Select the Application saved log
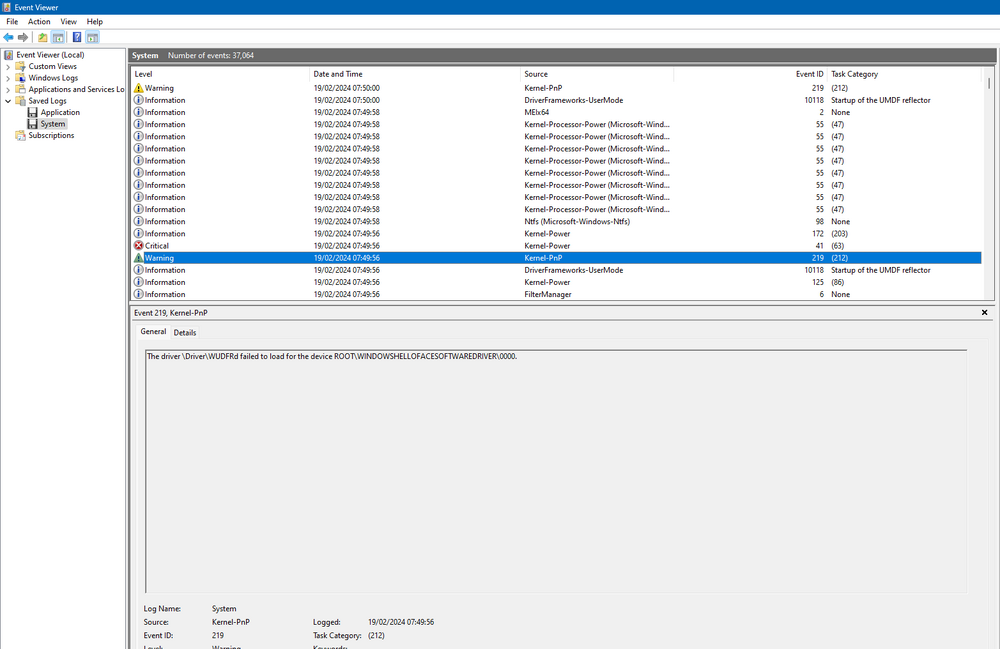This screenshot has width=1000, height=649. (x=60, y=112)
